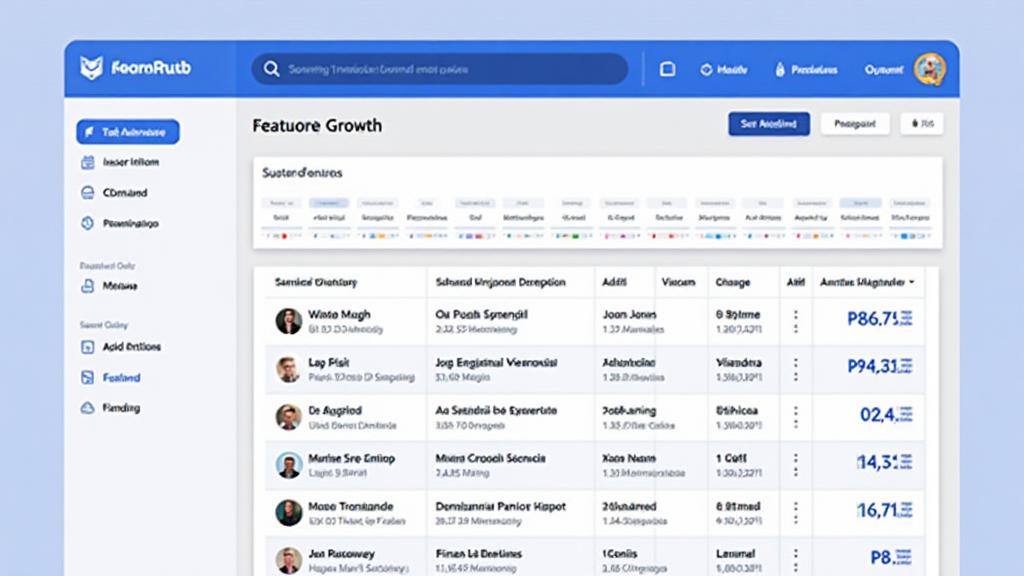Click the clock icon in left sidebar
1024x576 pixels.
87,224
